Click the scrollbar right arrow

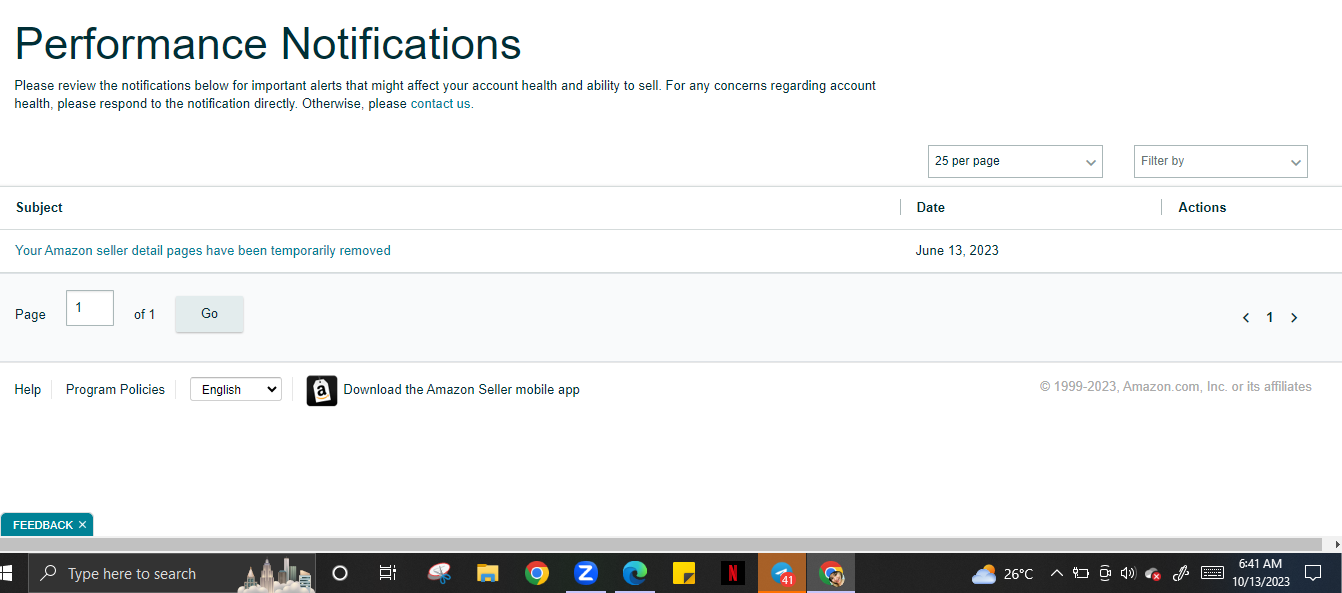click(1337, 544)
